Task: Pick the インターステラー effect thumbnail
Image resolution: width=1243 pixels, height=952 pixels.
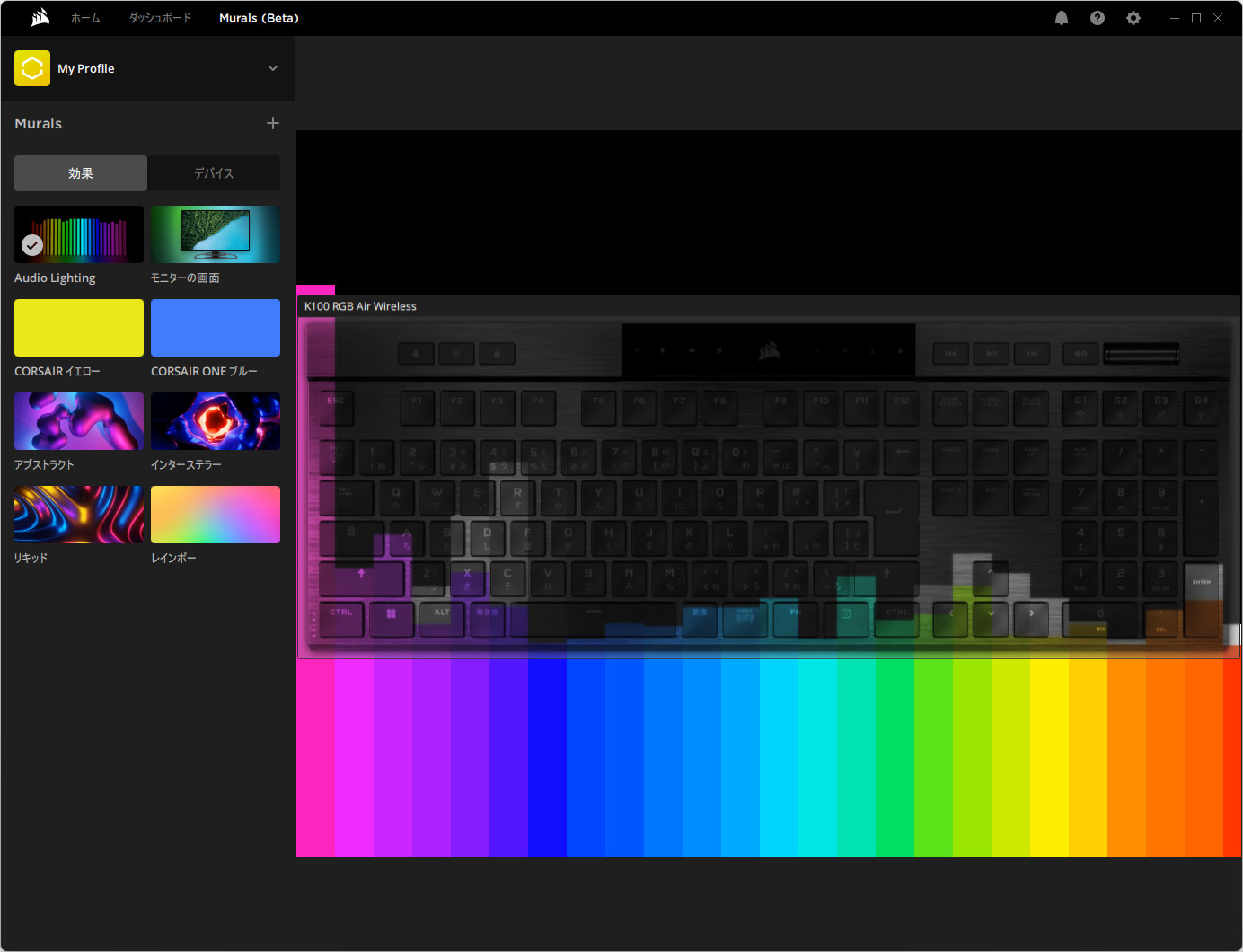Action: 216,421
